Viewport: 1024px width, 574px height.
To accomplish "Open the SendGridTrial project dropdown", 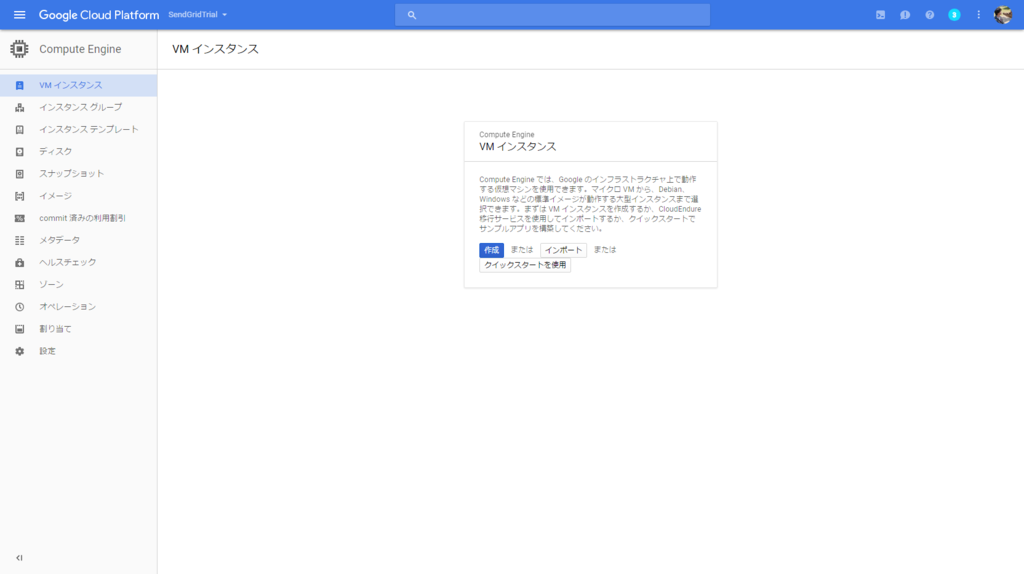I will [197, 14].
